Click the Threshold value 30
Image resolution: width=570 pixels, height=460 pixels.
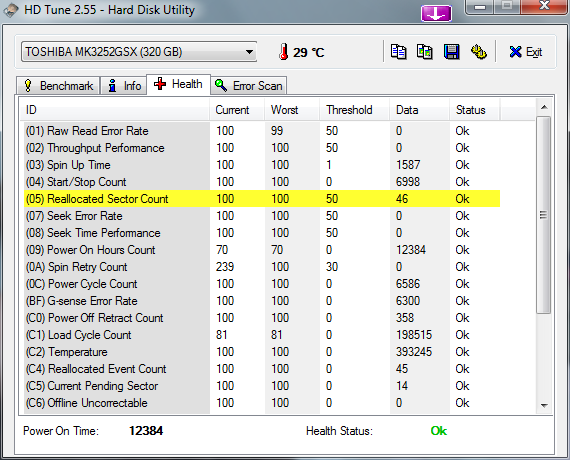point(332,267)
